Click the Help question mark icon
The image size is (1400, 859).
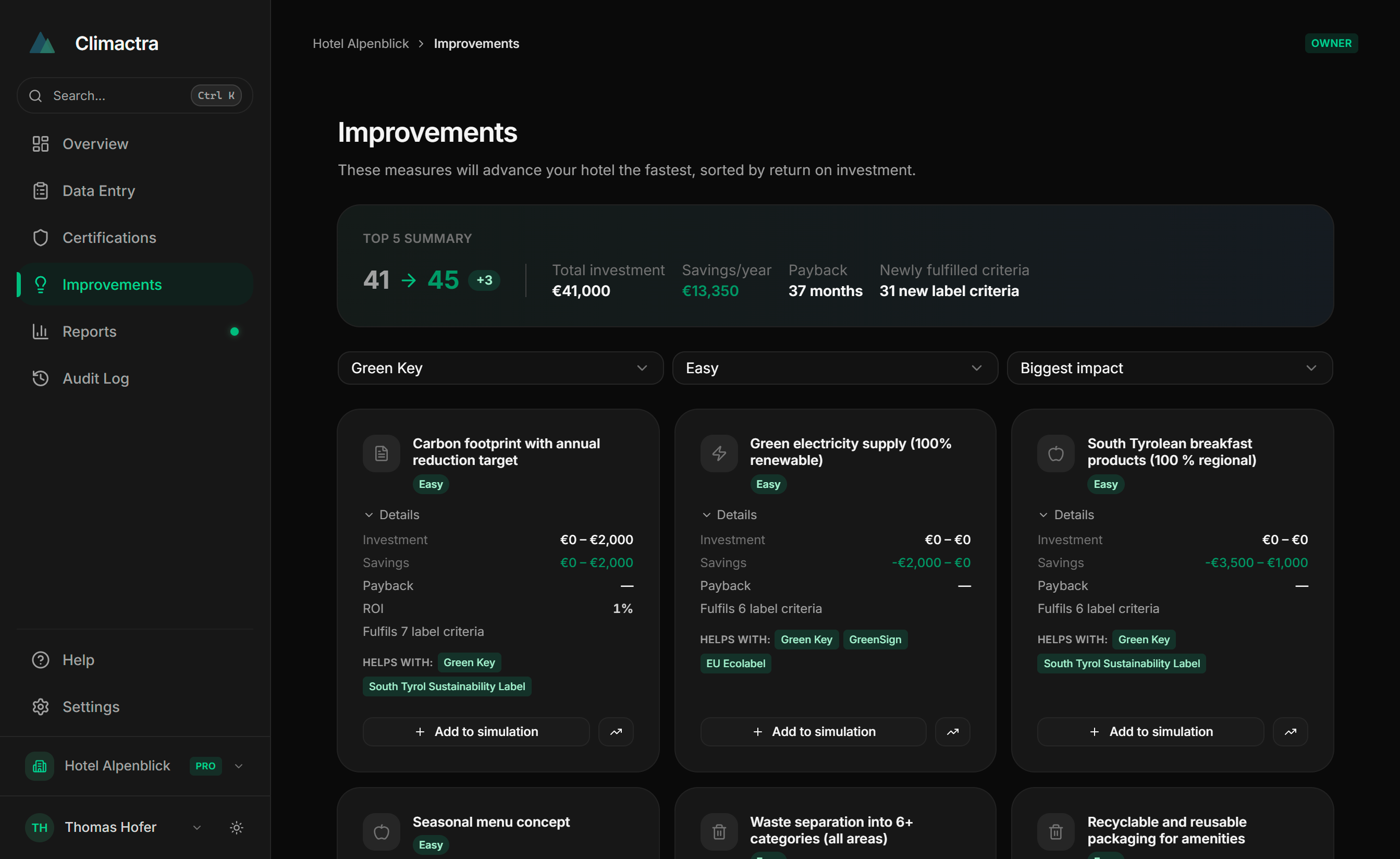(40, 659)
